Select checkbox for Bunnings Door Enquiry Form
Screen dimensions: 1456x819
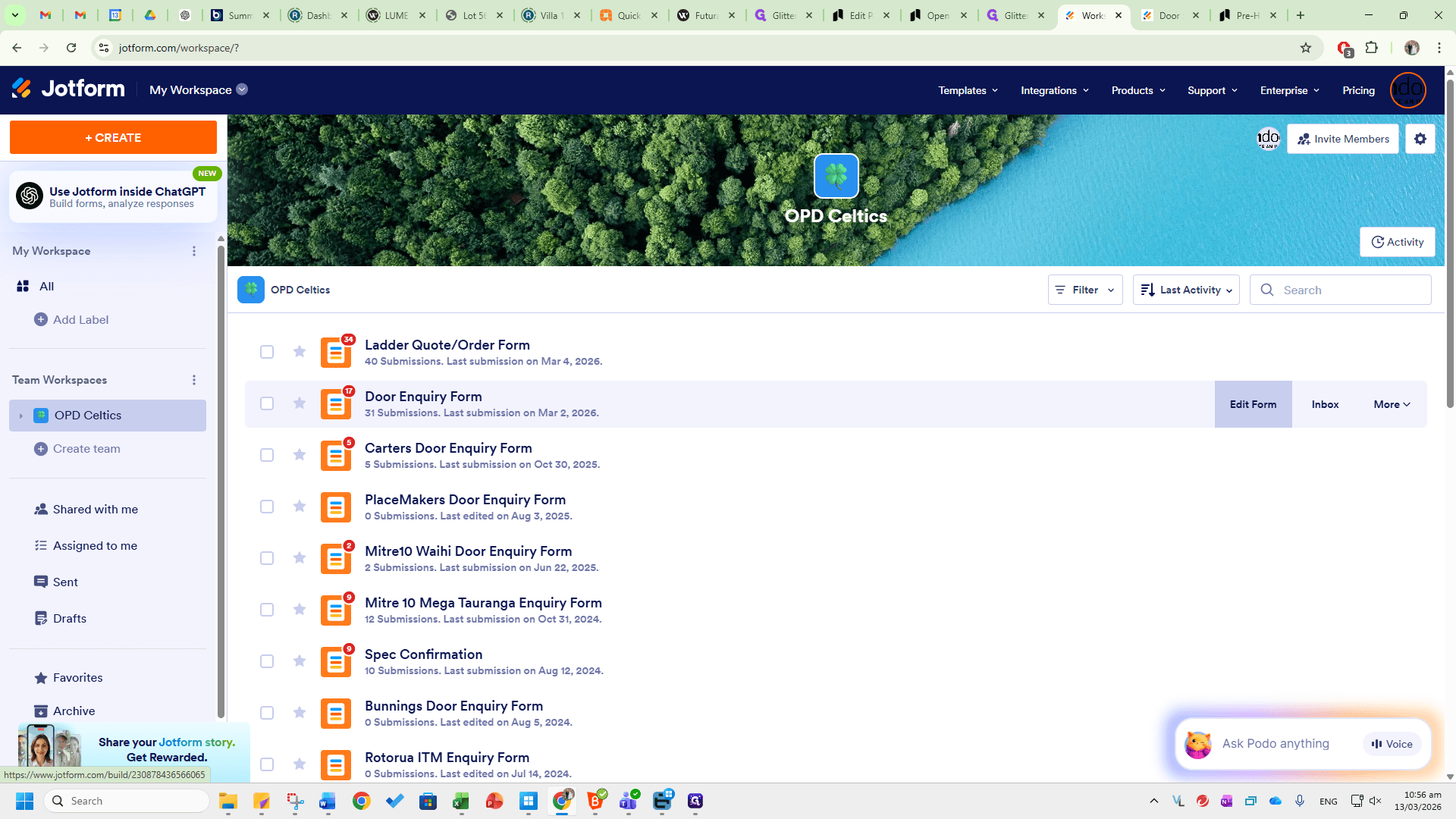[267, 713]
